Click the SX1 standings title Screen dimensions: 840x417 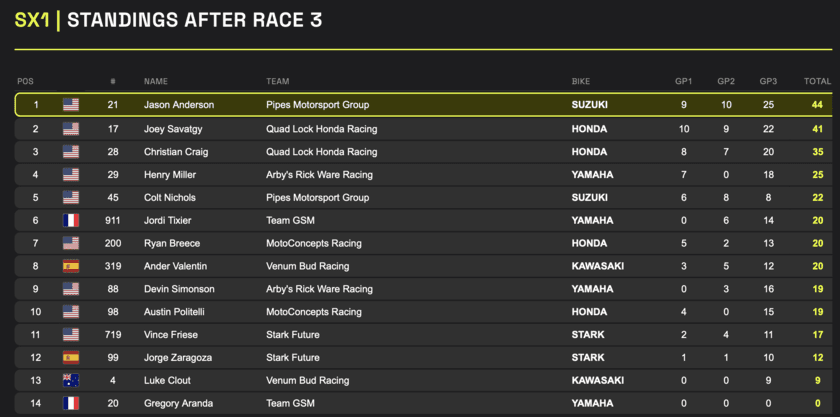169,21
